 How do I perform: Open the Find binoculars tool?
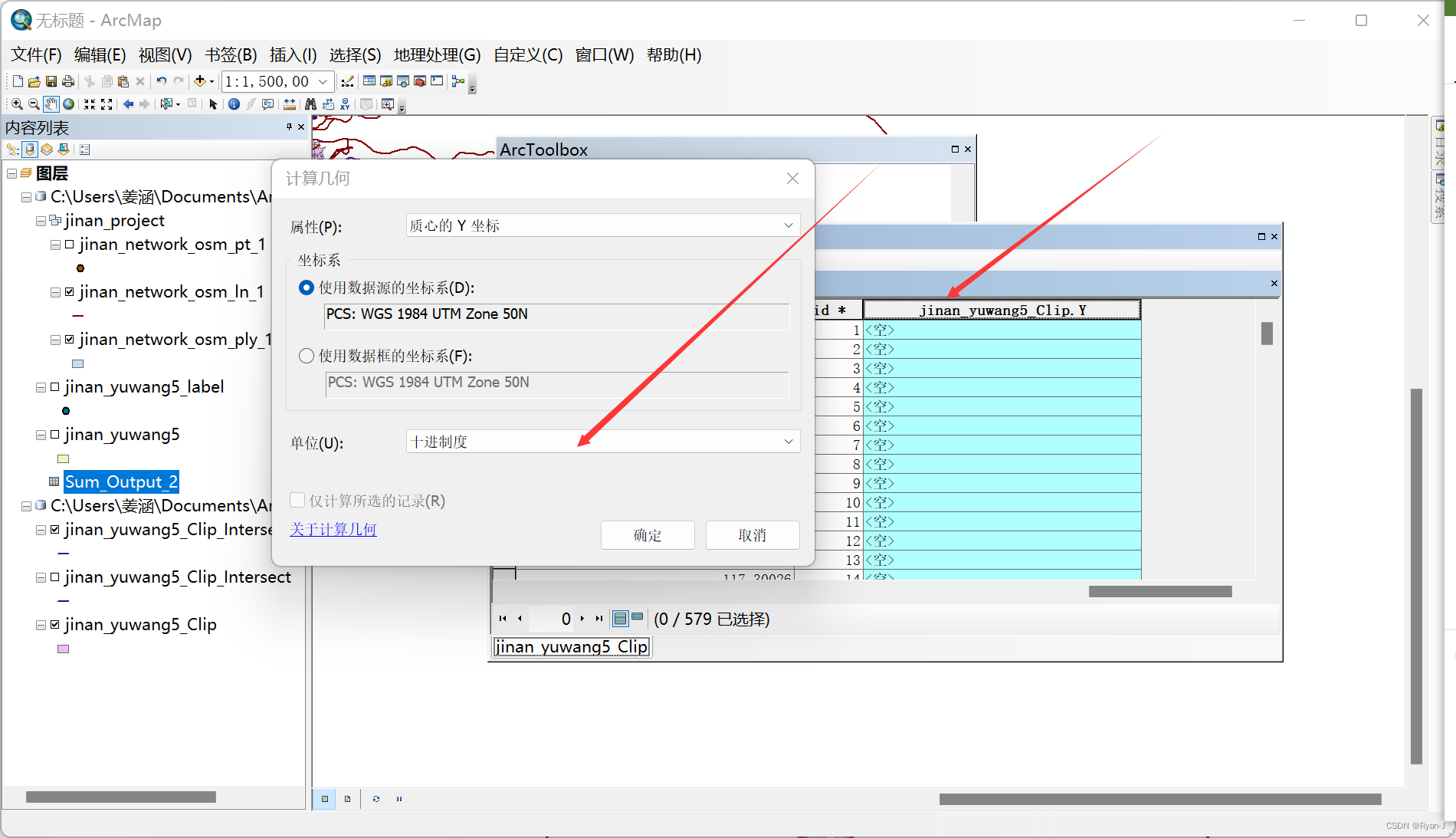(x=310, y=104)
